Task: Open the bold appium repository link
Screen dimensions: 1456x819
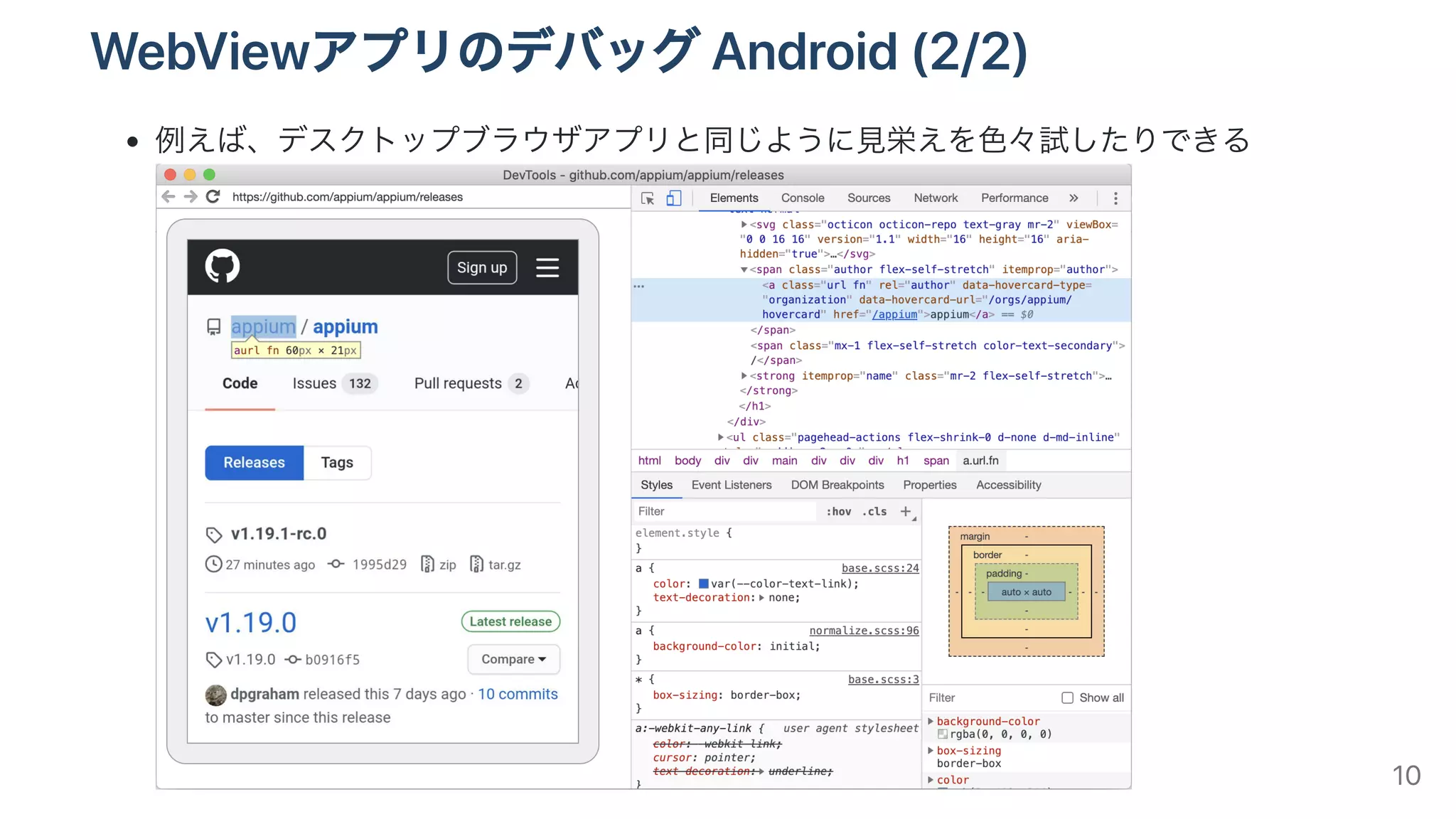Action: pos(346,326)
